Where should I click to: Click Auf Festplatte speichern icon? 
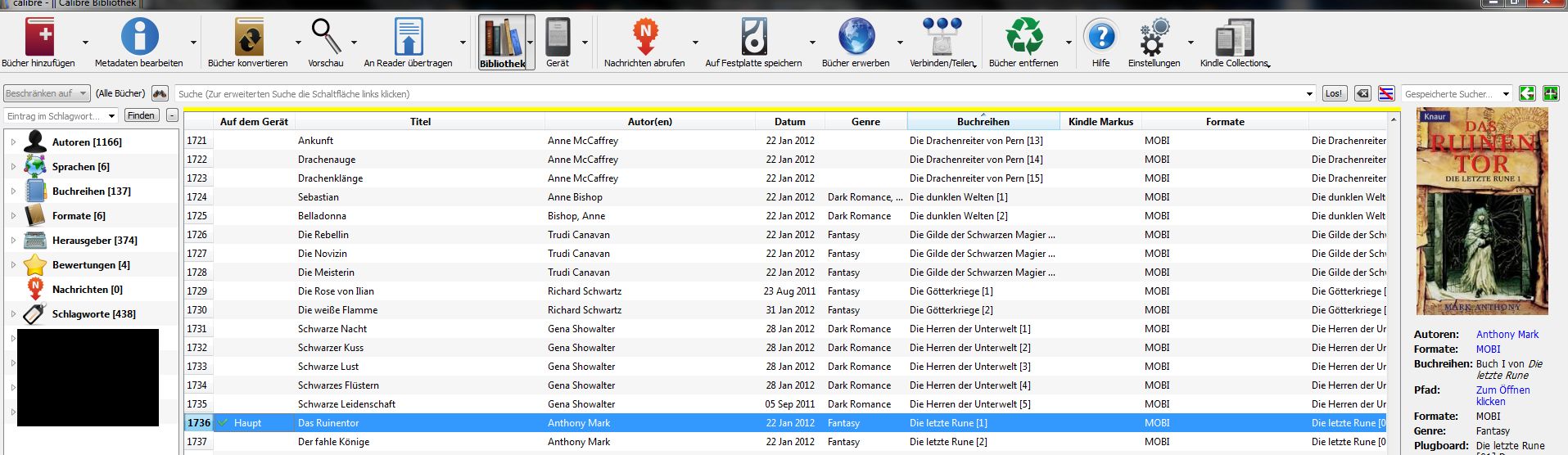pos(754,37)
